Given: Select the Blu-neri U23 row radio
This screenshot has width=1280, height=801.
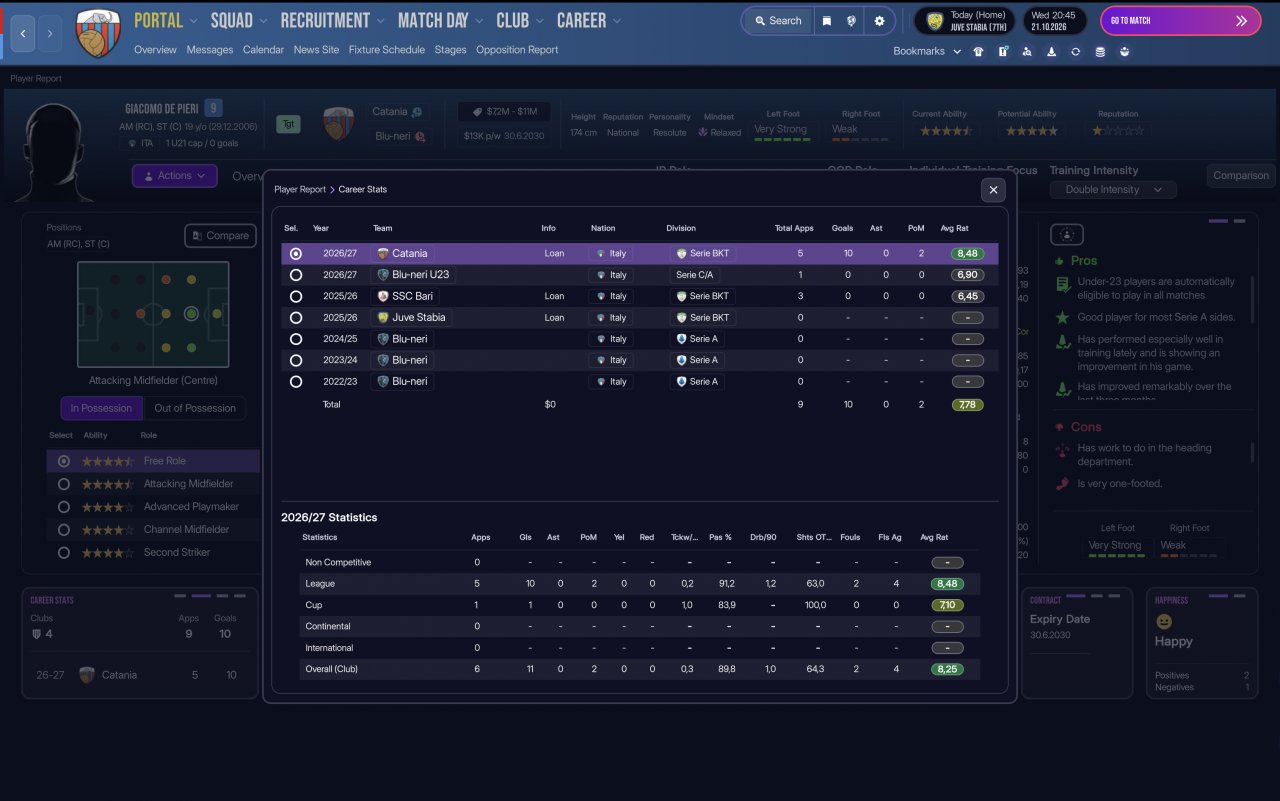Looking at the screenshot, I should 295,275.
